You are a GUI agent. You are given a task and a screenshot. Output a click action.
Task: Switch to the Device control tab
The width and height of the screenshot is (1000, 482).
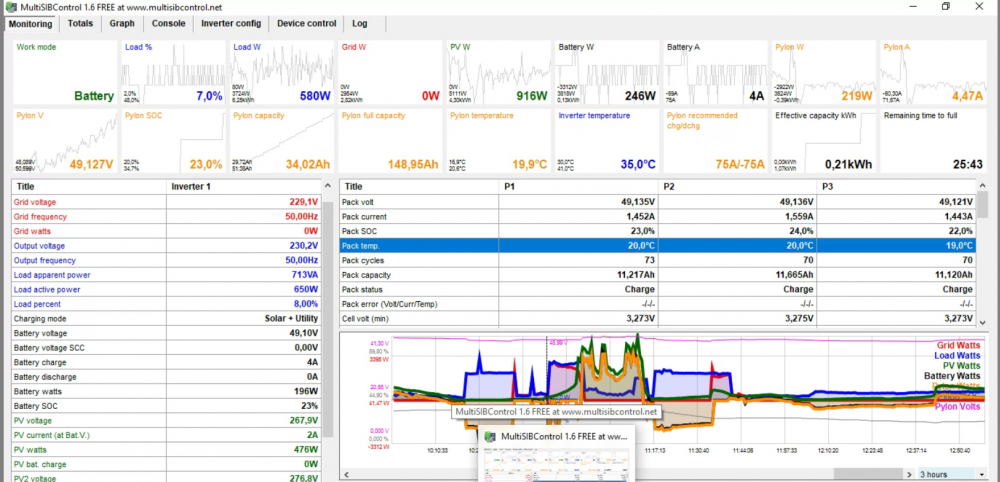coord(306,24)
